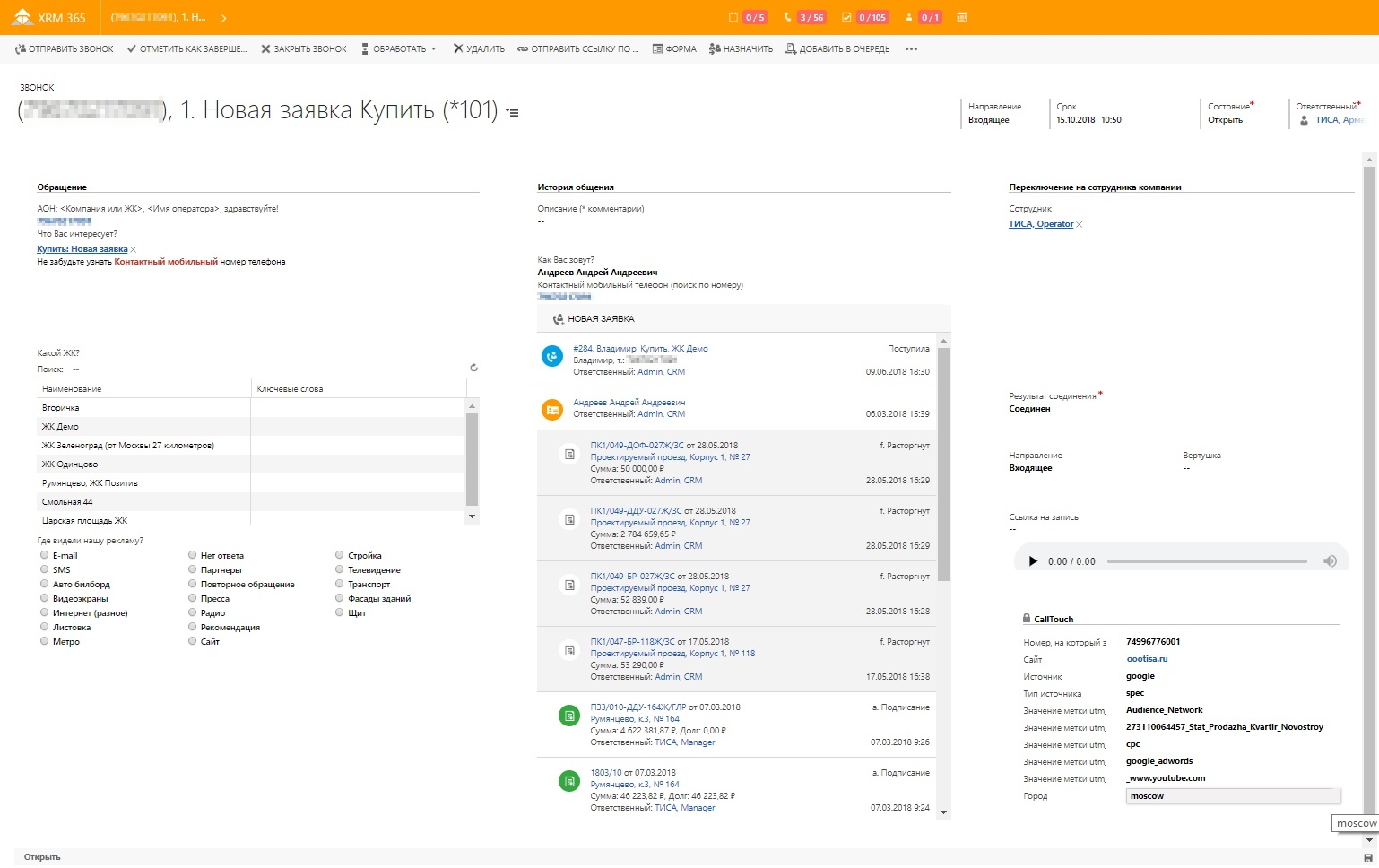Click the XRM 365 logo
The height and width of the screenshot is (868, 1379).
49,17
